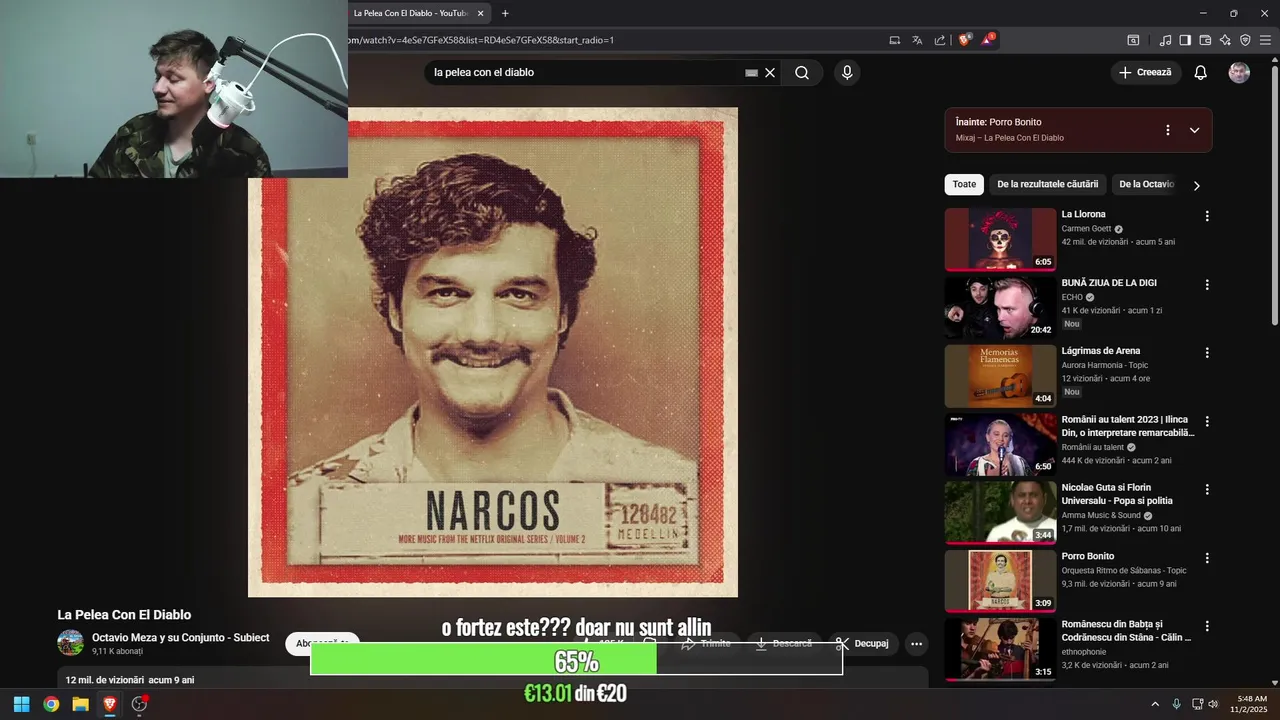This screenshot has height=720, width=1280.
Task: Open the media control music note icon
Action: coord(1165,40)
